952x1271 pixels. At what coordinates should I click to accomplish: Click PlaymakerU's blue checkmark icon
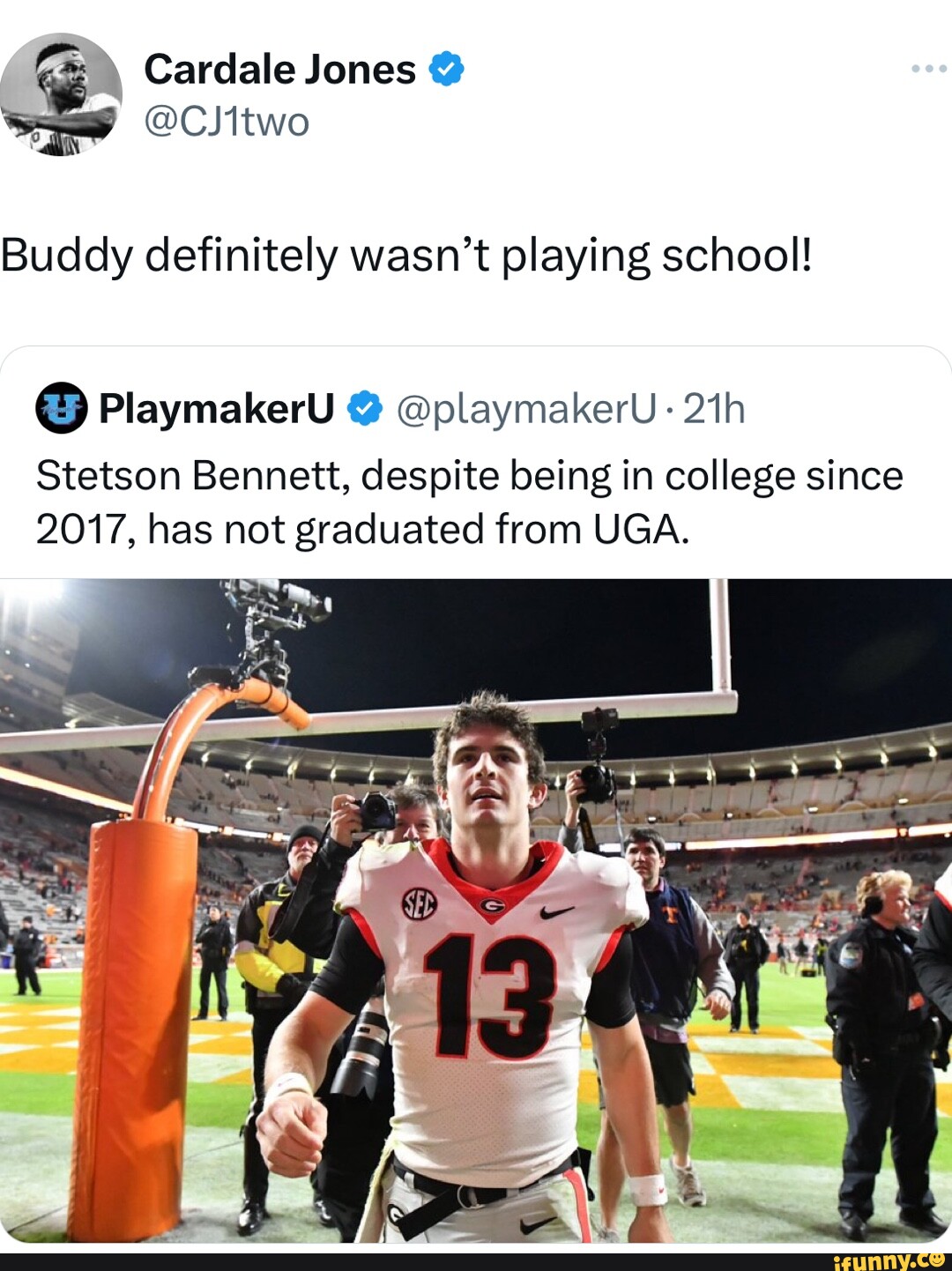(x=362, y=408)
